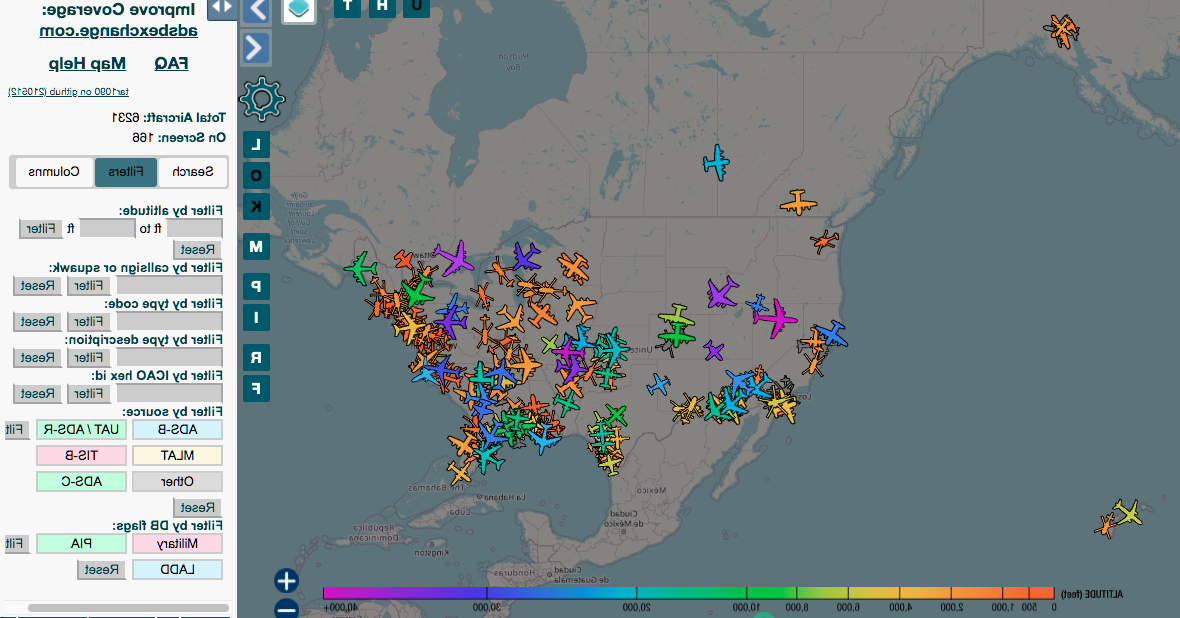Click the F map button

(256, 388)
